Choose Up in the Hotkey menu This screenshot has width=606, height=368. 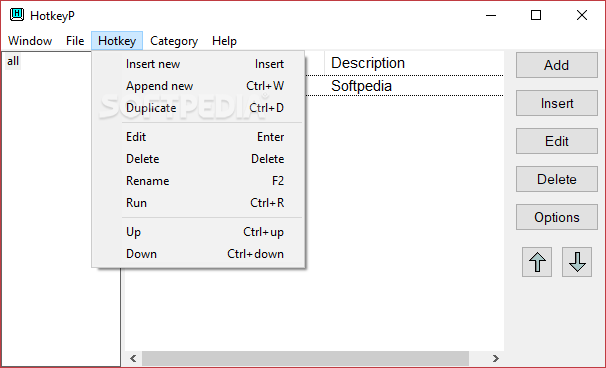tap(198, 232)
